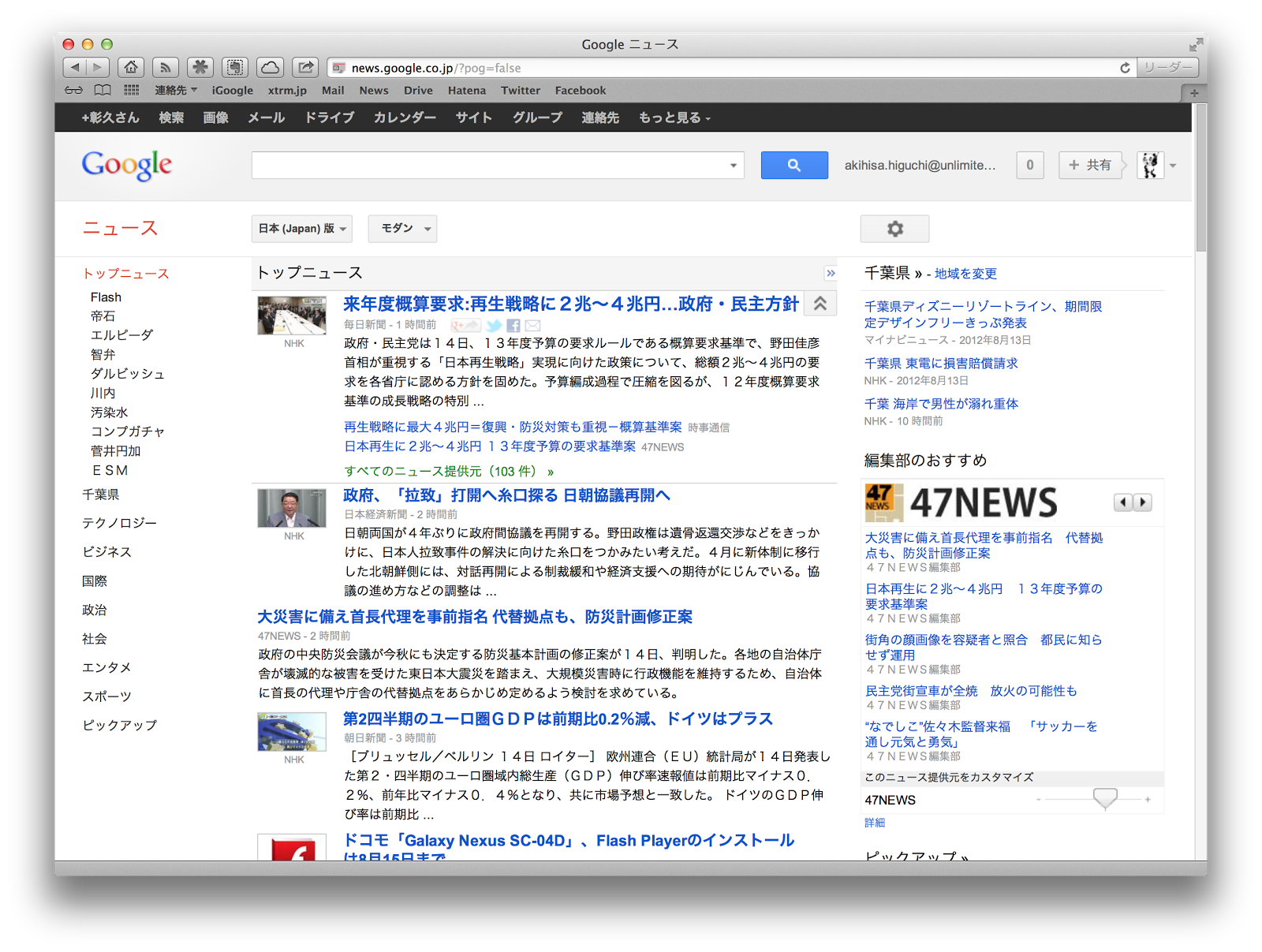Click the page vertical scrollbar

click(x=1200, y=177)
